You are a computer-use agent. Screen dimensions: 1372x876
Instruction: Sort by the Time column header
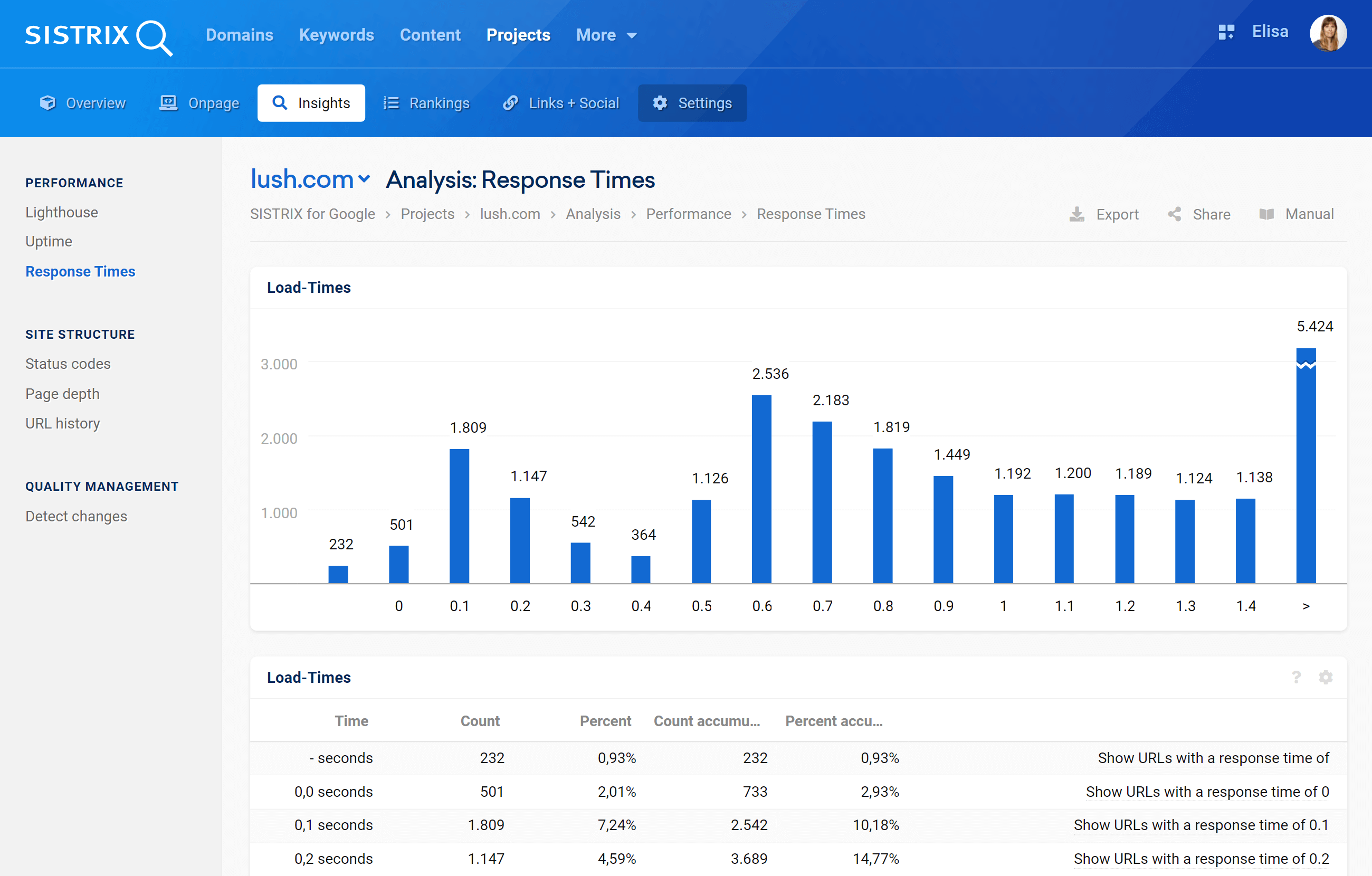click(351, 721)
